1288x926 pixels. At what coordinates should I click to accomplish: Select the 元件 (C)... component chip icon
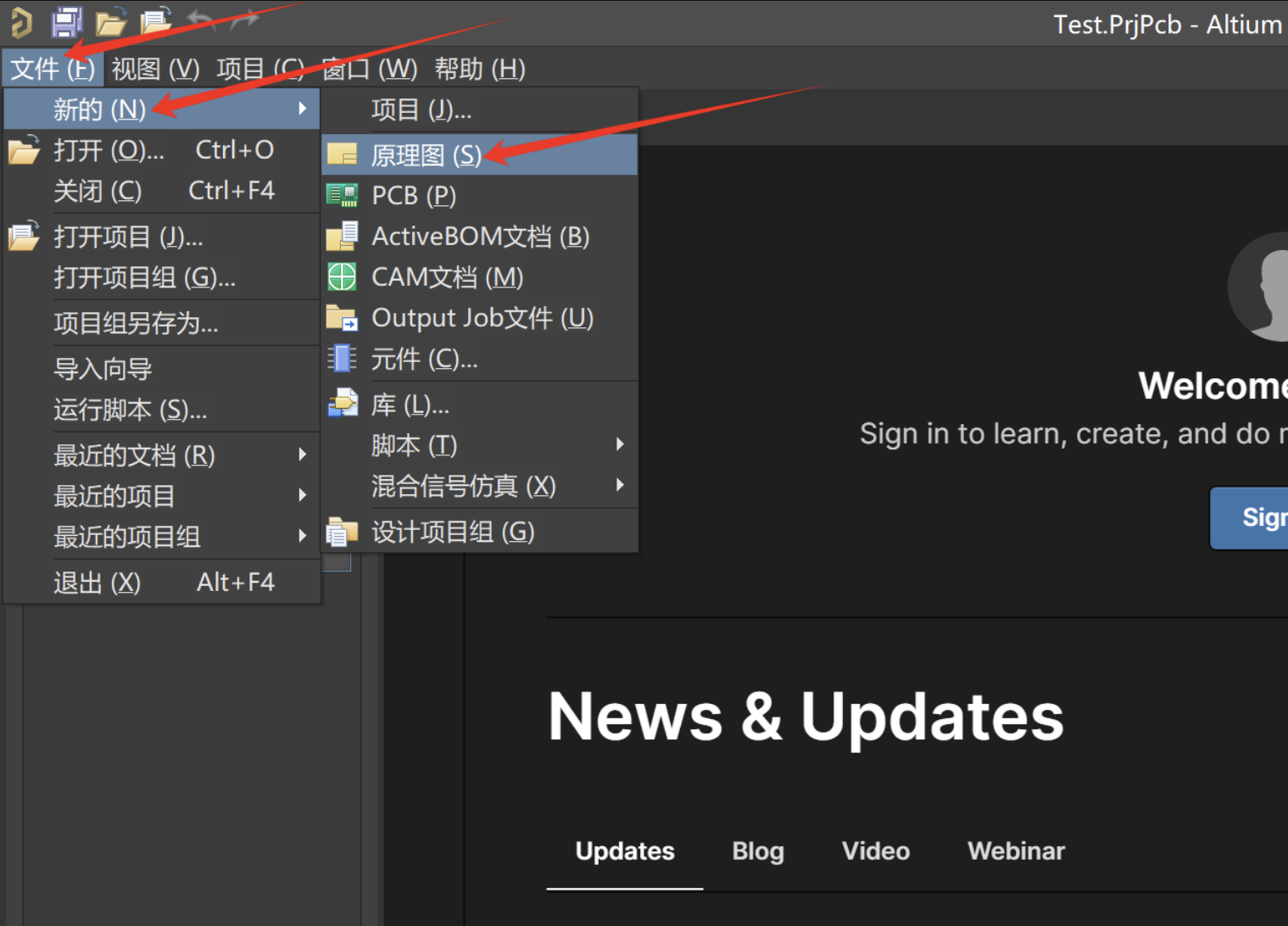[342, 359]
